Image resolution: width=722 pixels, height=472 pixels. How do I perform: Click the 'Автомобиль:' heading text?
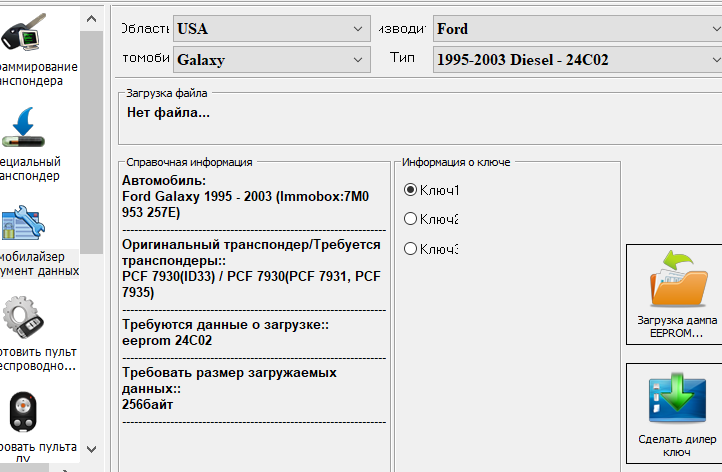click(x=164, y=181)
